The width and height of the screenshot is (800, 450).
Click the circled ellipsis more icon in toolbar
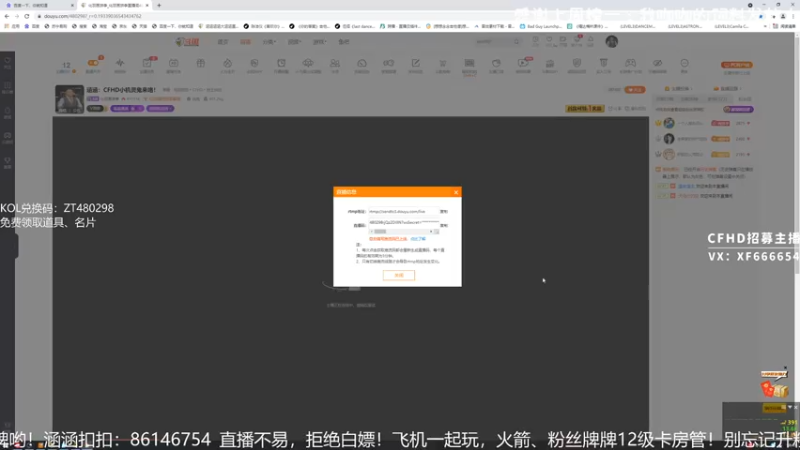coord(684,63)
